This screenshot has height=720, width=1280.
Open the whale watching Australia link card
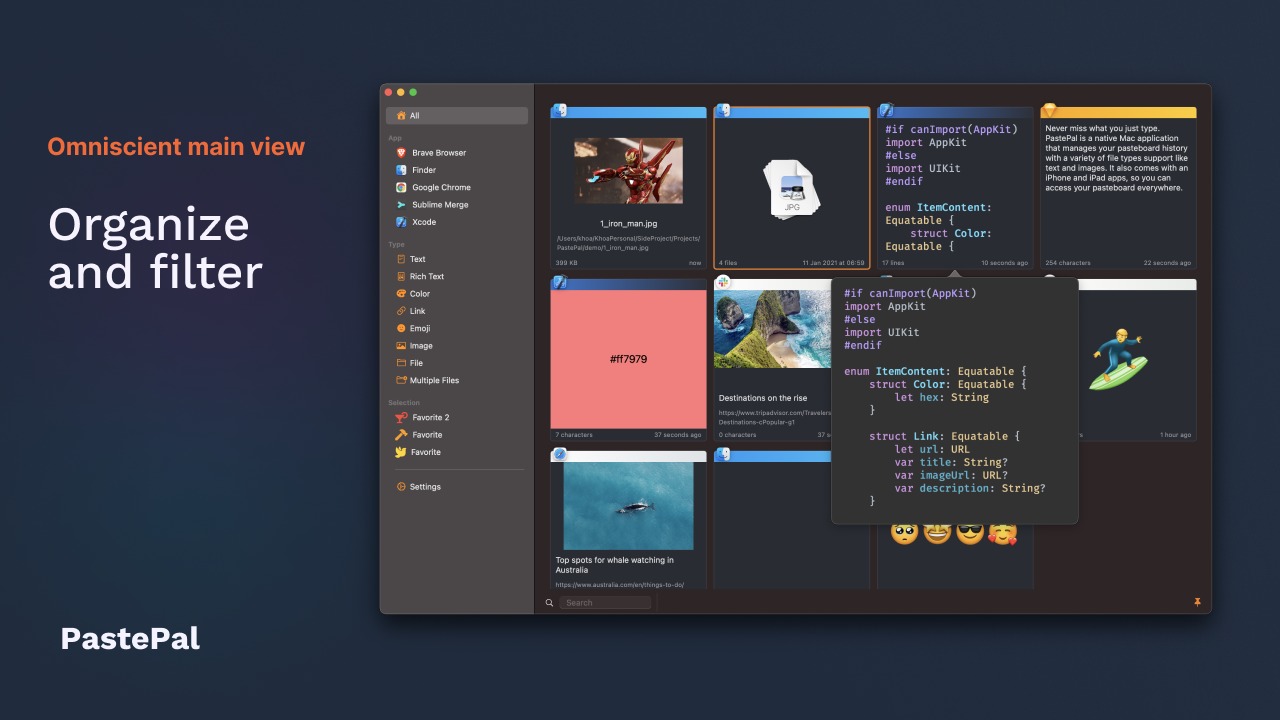click(628, 520)
